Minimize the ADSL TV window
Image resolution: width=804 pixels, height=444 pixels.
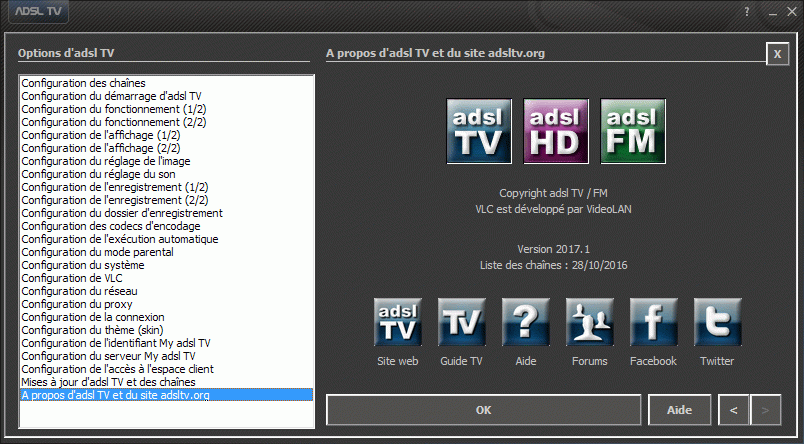[x=773, y=12]
